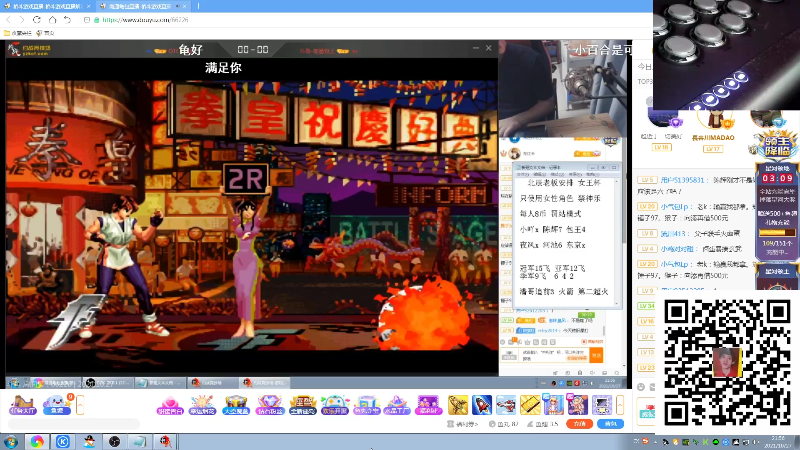Select the second browser tab

coord(143,6)
